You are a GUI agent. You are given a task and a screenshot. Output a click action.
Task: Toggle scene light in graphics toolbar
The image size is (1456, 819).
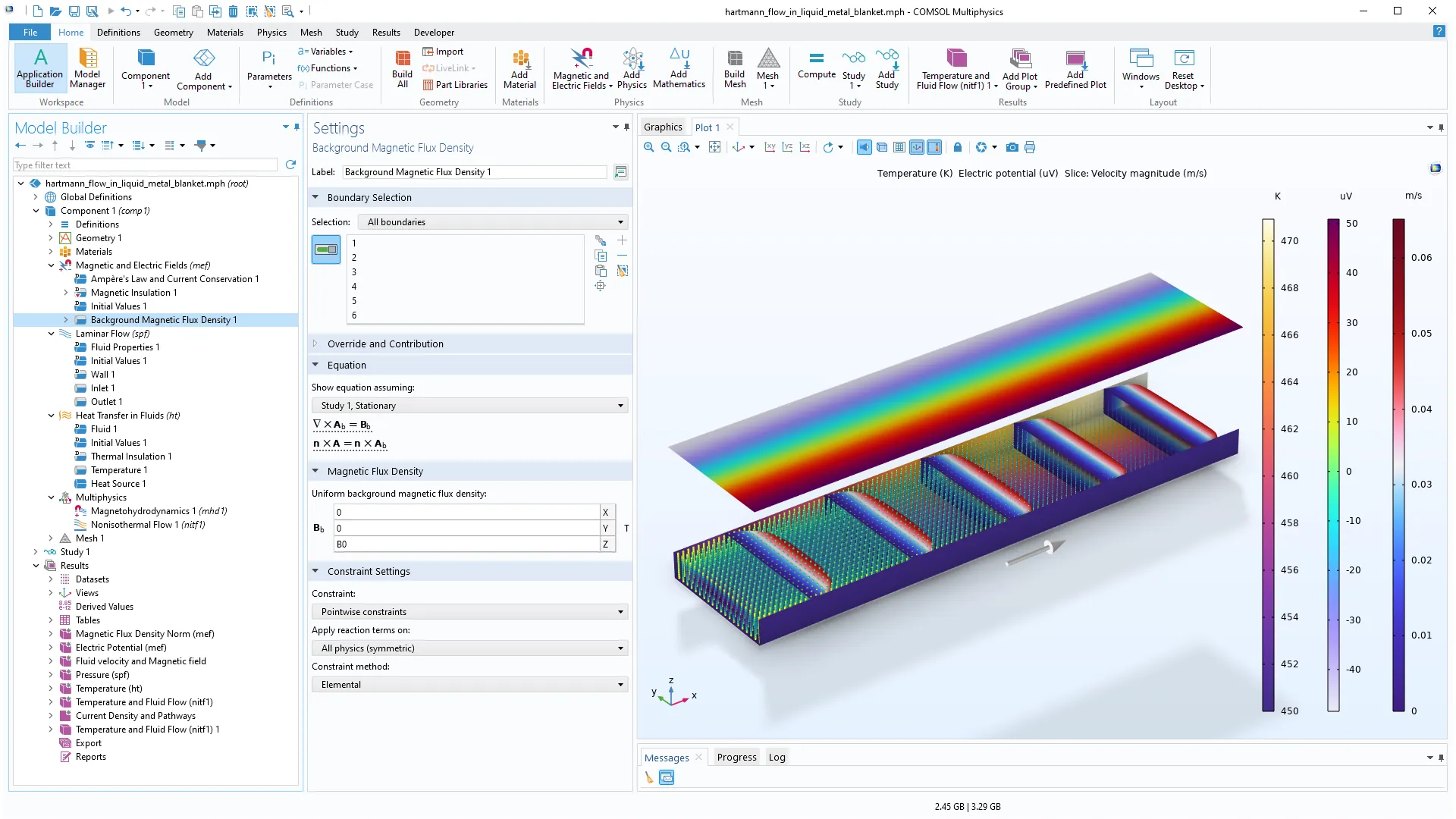pos(864,147)
